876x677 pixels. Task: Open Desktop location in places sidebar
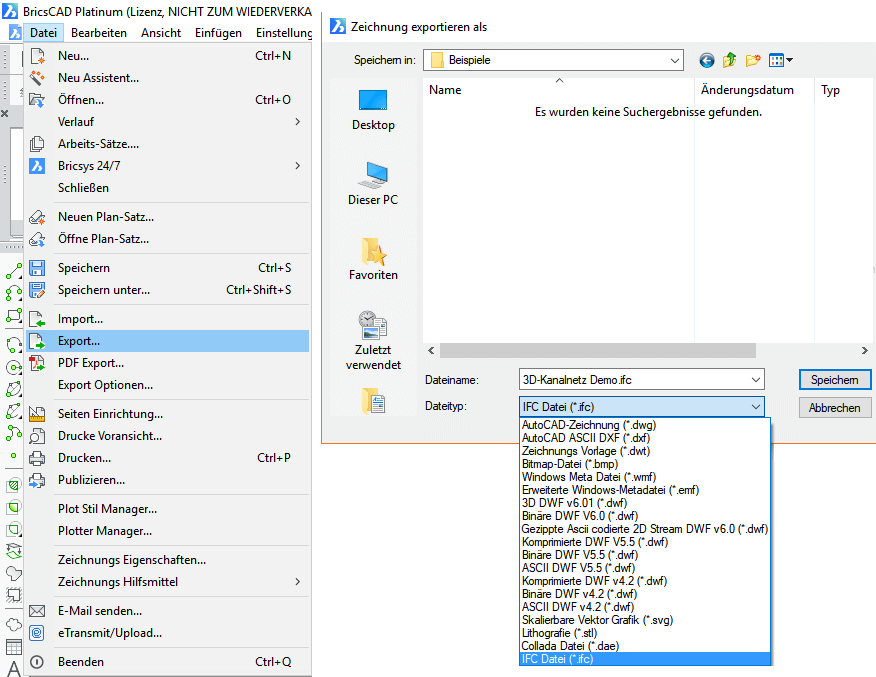pos(373,108)
